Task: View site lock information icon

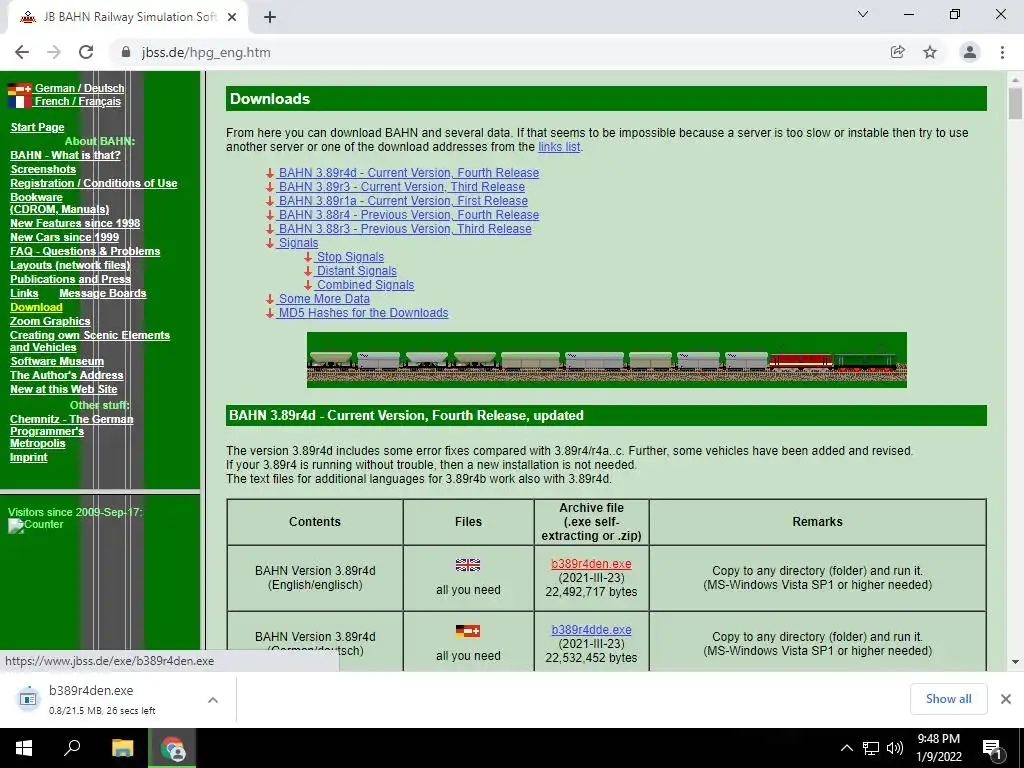Action: 127,52
